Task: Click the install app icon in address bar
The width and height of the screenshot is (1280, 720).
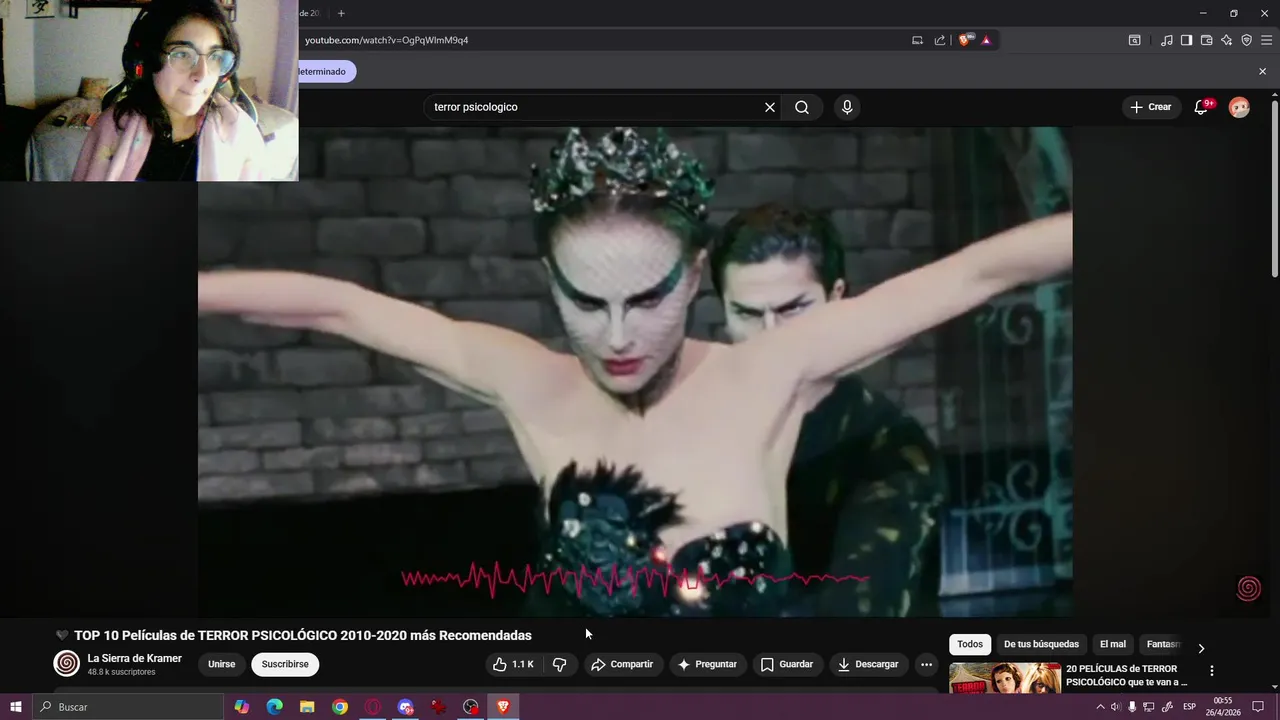Action: tap(917, 40)
